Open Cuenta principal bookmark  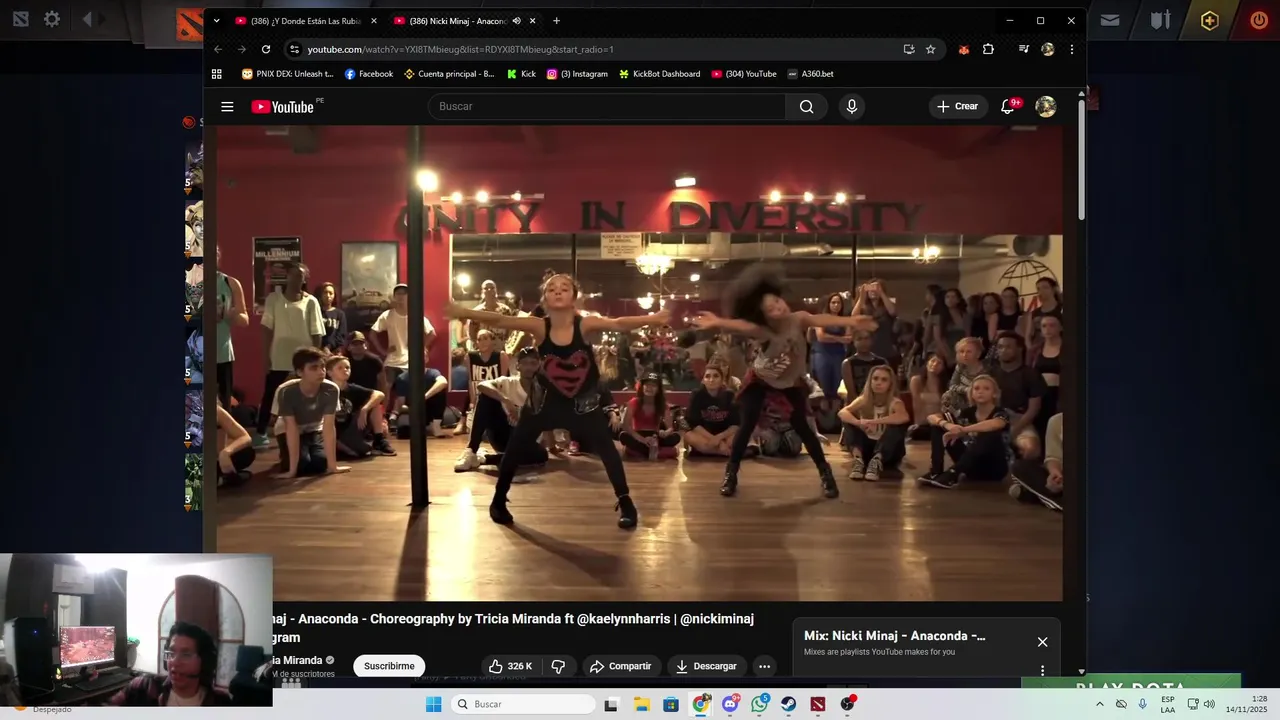449,74
